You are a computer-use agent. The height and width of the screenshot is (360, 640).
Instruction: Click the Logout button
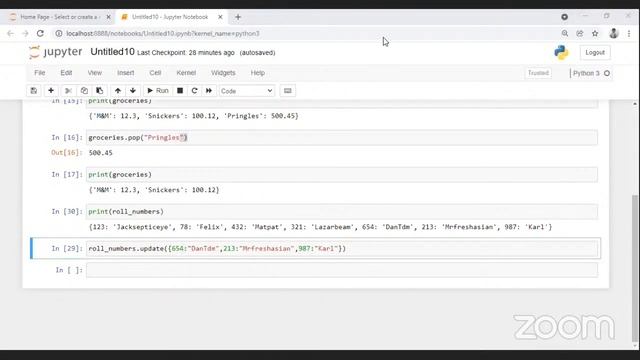595,53
